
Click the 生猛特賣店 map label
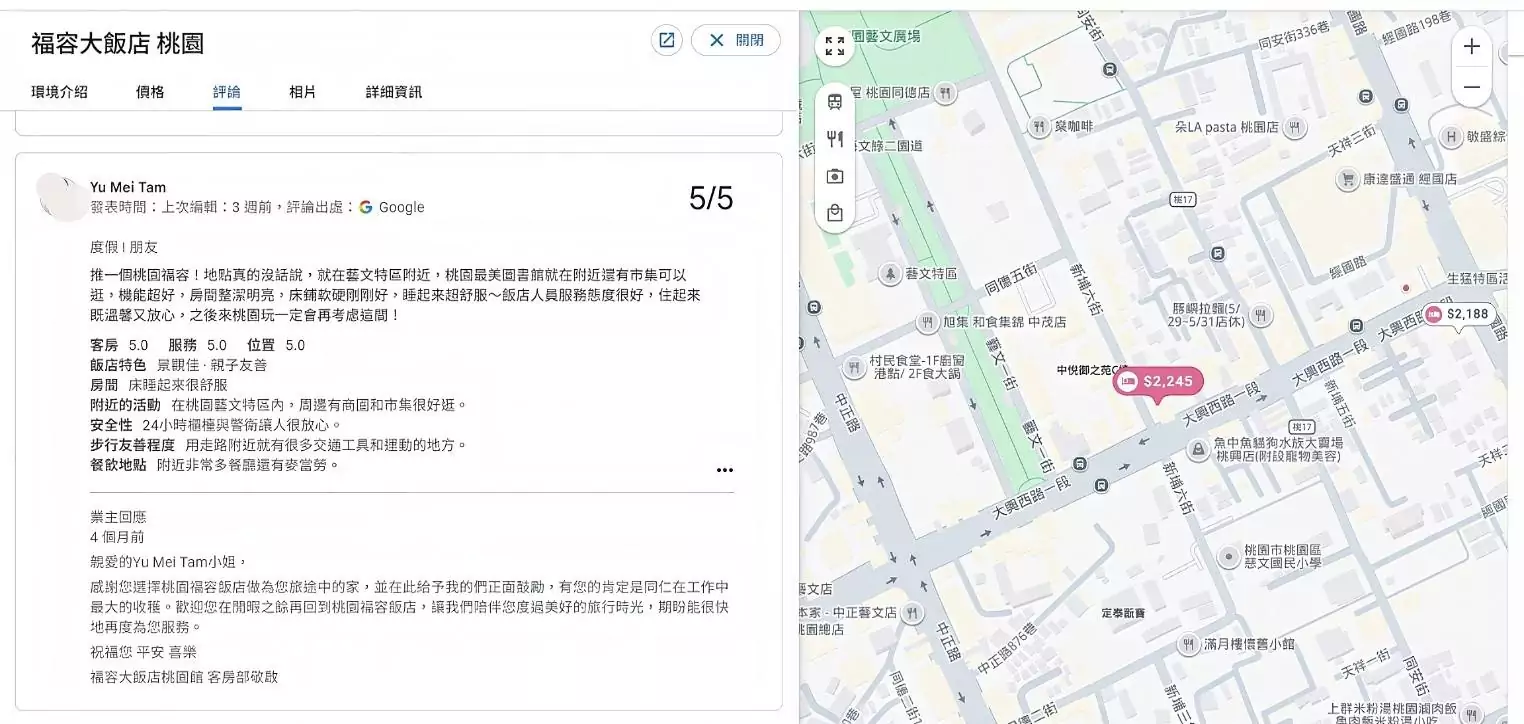(1477, 277)
